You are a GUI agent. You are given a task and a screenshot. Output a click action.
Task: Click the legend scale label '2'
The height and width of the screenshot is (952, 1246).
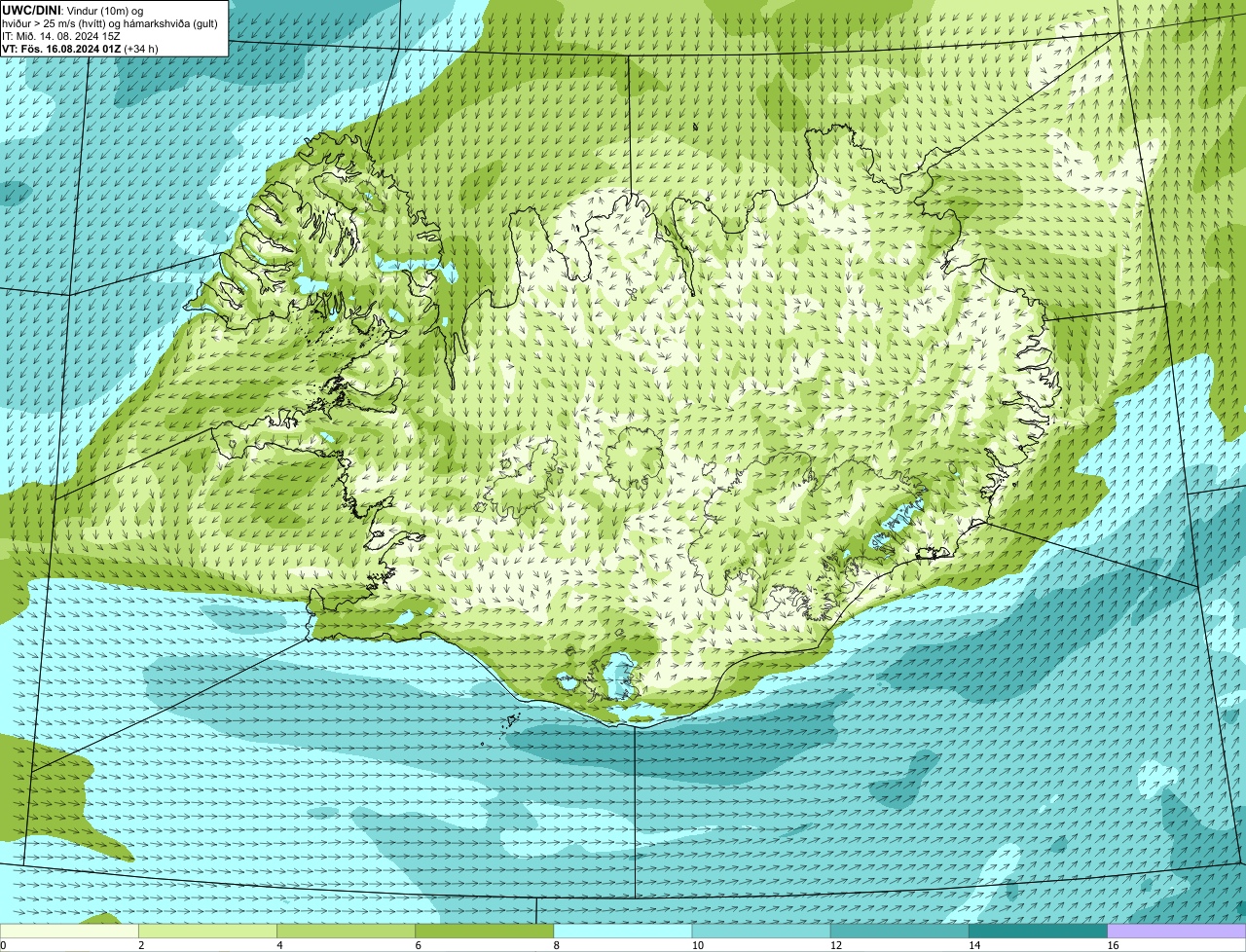coord(141,945)
